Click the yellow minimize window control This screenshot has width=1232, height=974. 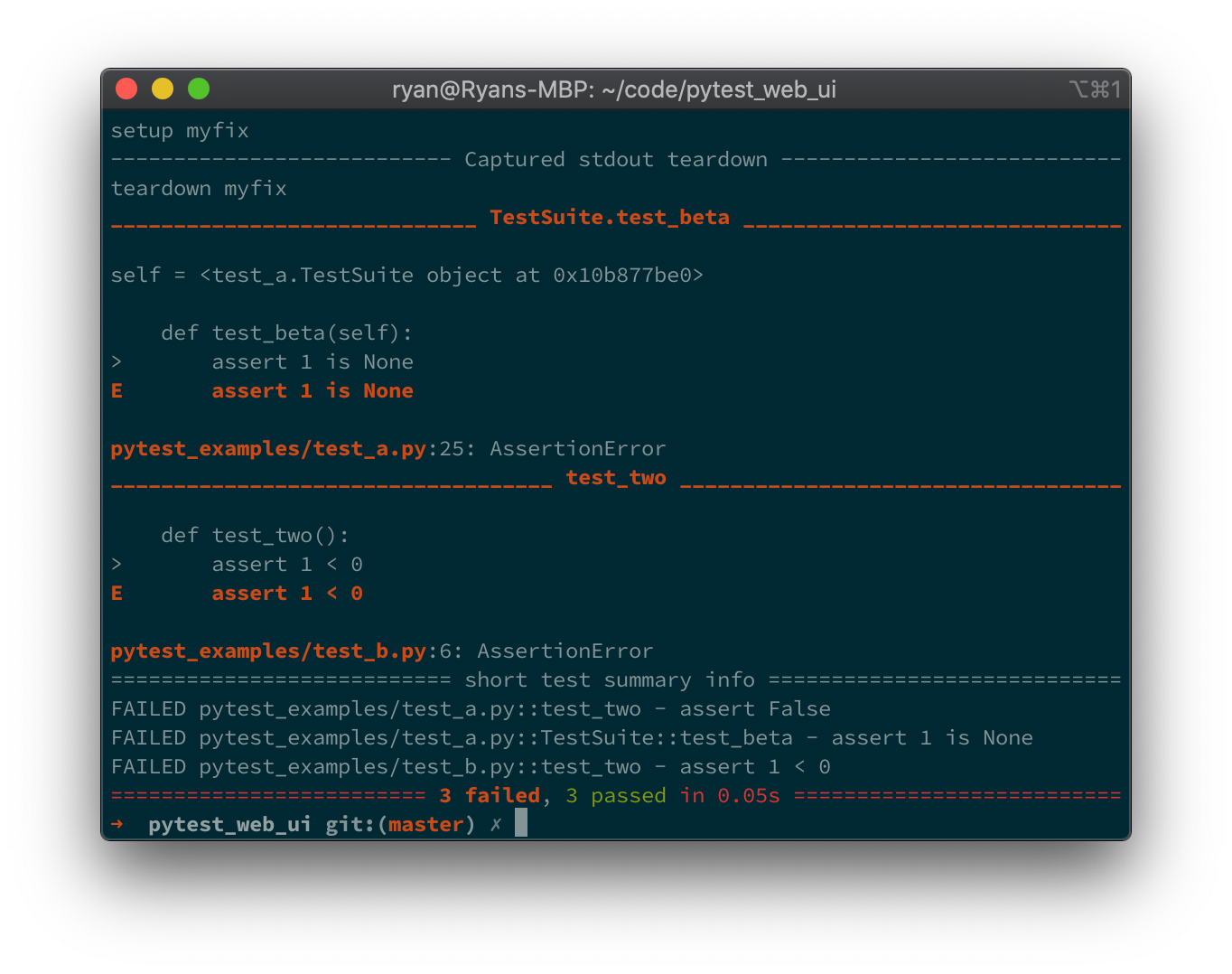point(163,89)
